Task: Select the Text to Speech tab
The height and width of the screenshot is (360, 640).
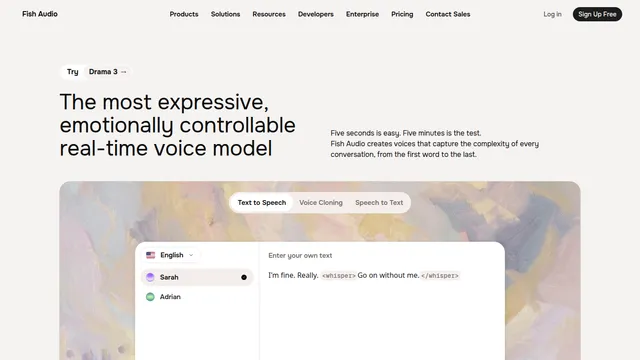Action: pos(262,202)
